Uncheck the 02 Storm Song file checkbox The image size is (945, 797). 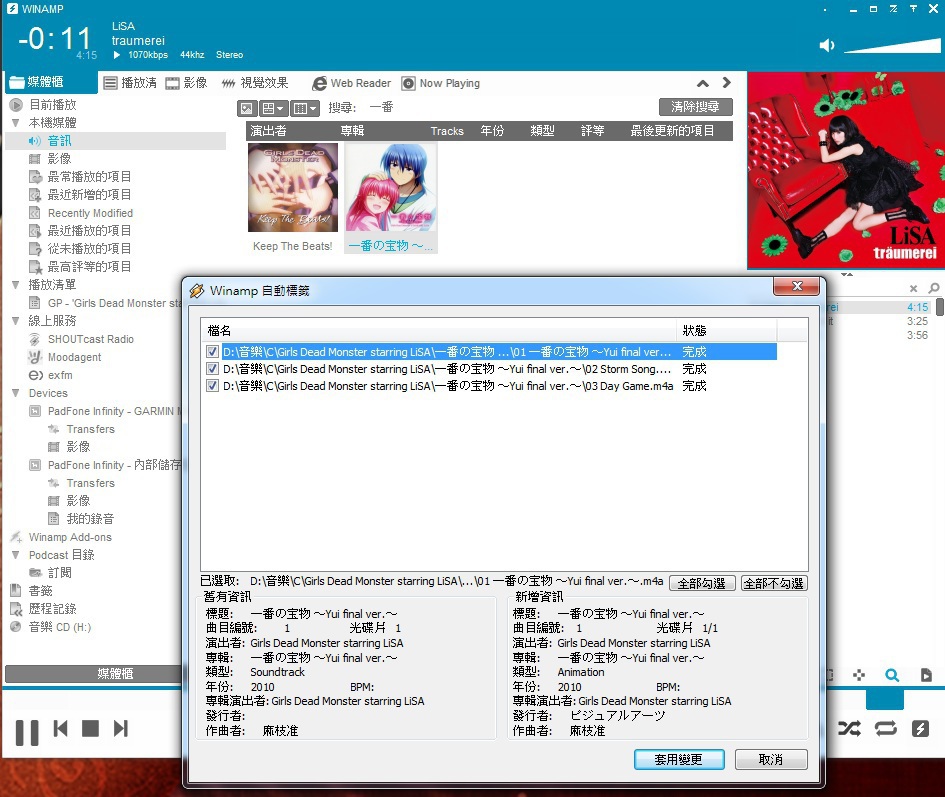pos(212,368)
